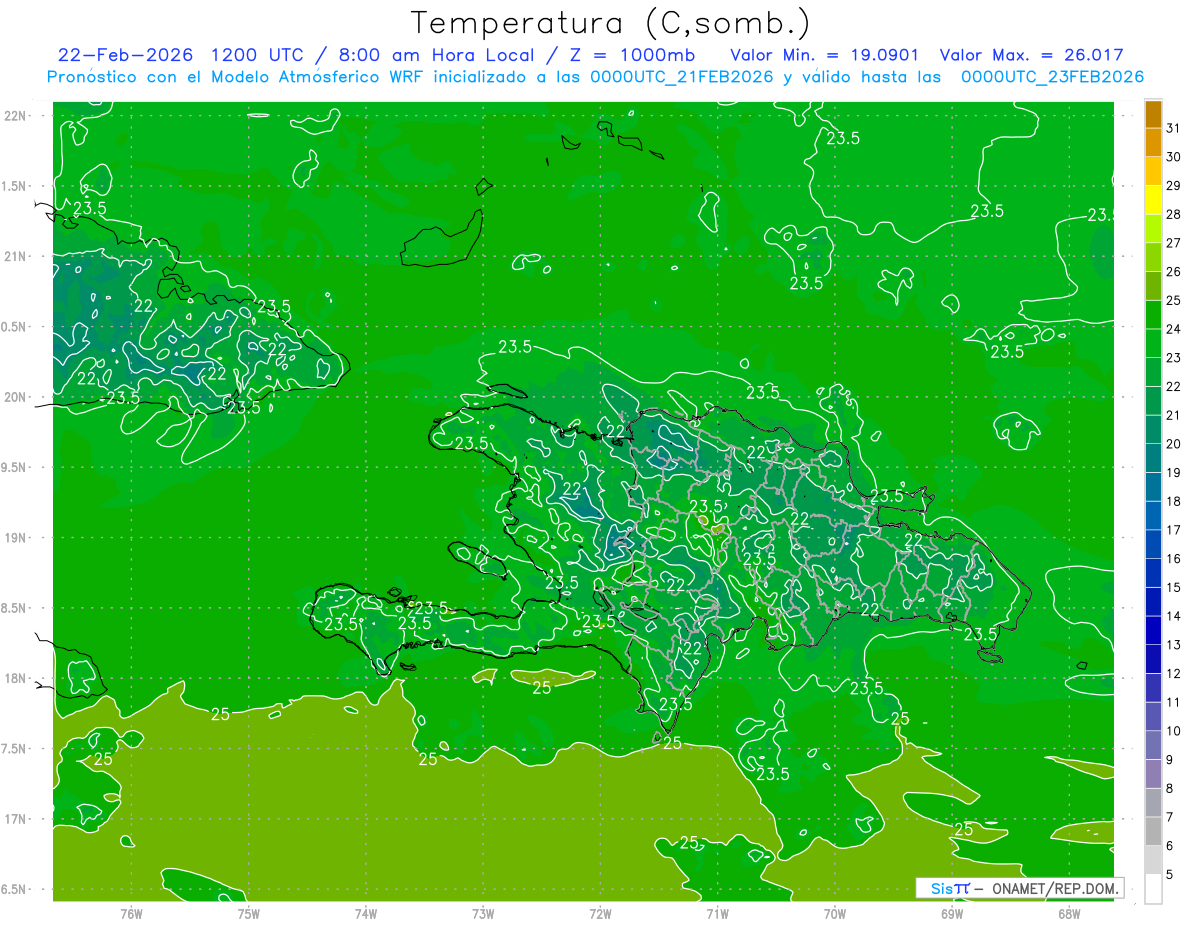The height and width of the screenshot is (927, 1200).
Task: Click the "68W" longitude axis label
Action: [x=1069, y=914]
